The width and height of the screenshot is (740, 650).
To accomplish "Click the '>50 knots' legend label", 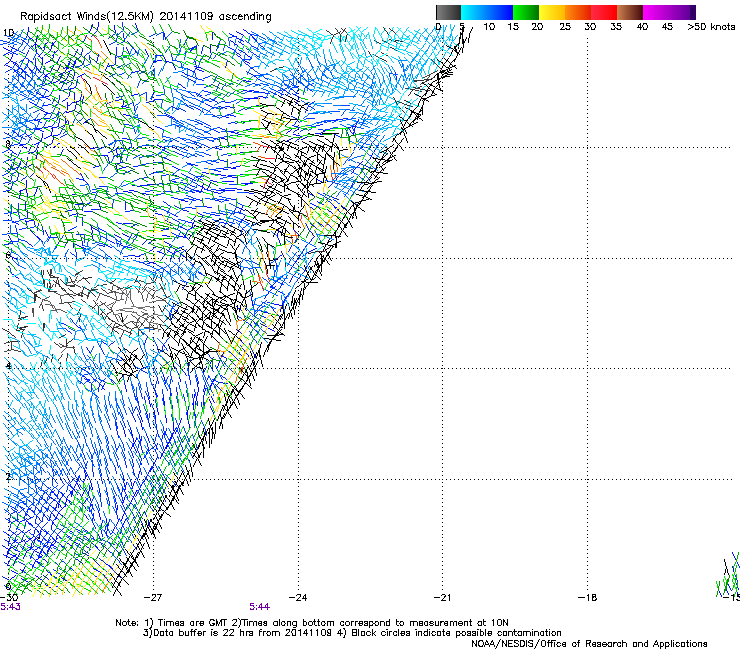I will [x=711, y=27].
